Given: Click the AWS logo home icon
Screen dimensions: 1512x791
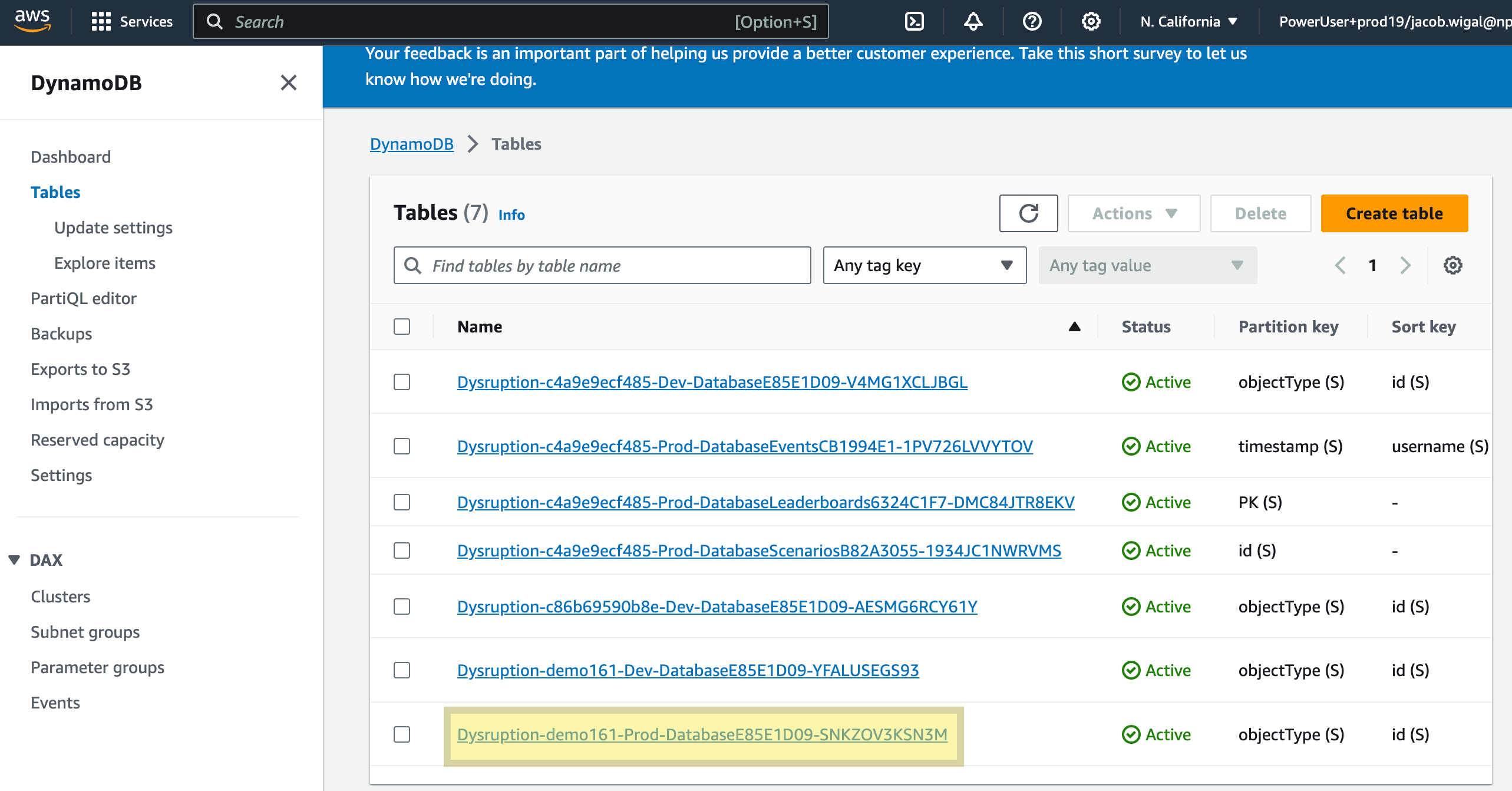Looking at the screenshot, I should click(x=32, y=21).
